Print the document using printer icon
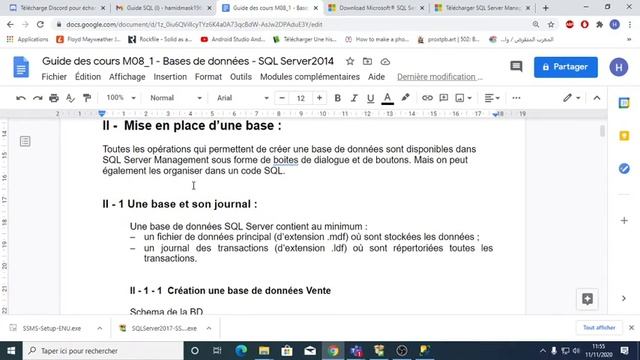 (54, 98)
